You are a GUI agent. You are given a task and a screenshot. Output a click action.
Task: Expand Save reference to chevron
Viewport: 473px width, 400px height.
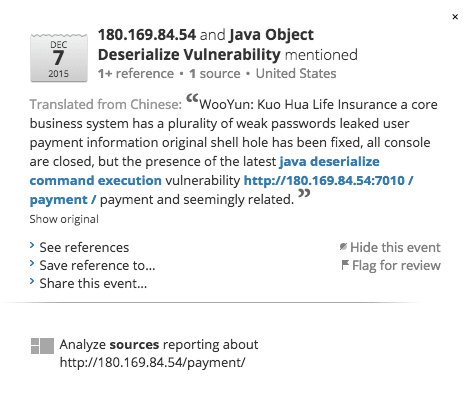pyautogui.click(x=32, y=264)
